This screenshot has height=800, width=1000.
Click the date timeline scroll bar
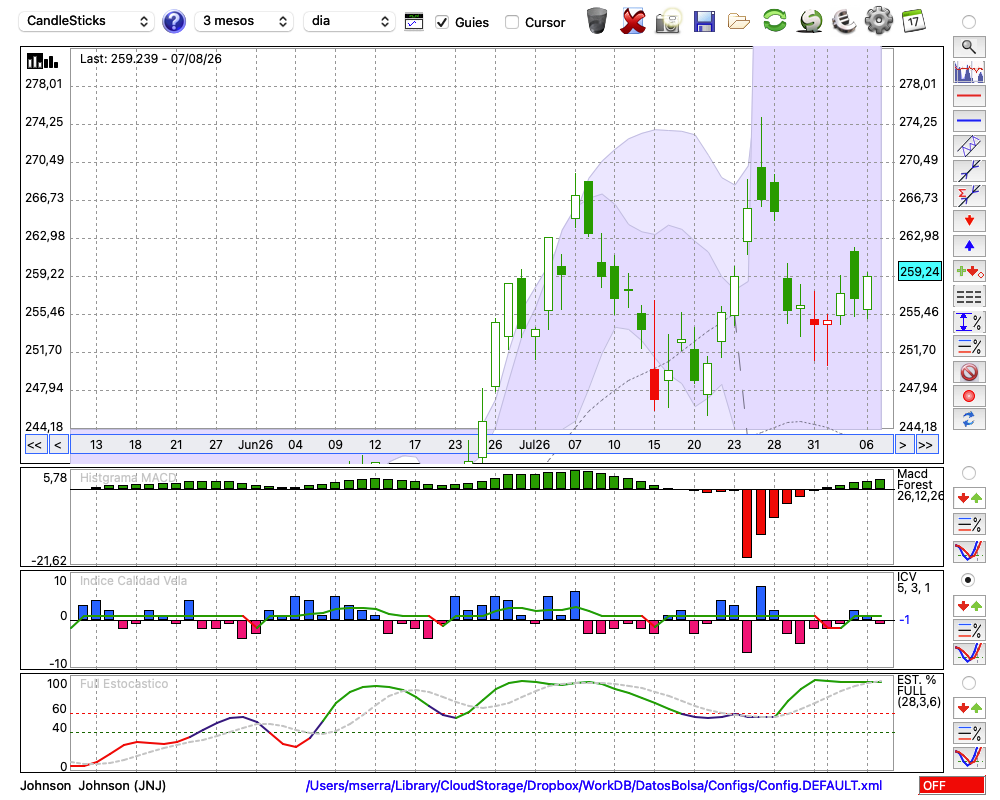point(482,445)
